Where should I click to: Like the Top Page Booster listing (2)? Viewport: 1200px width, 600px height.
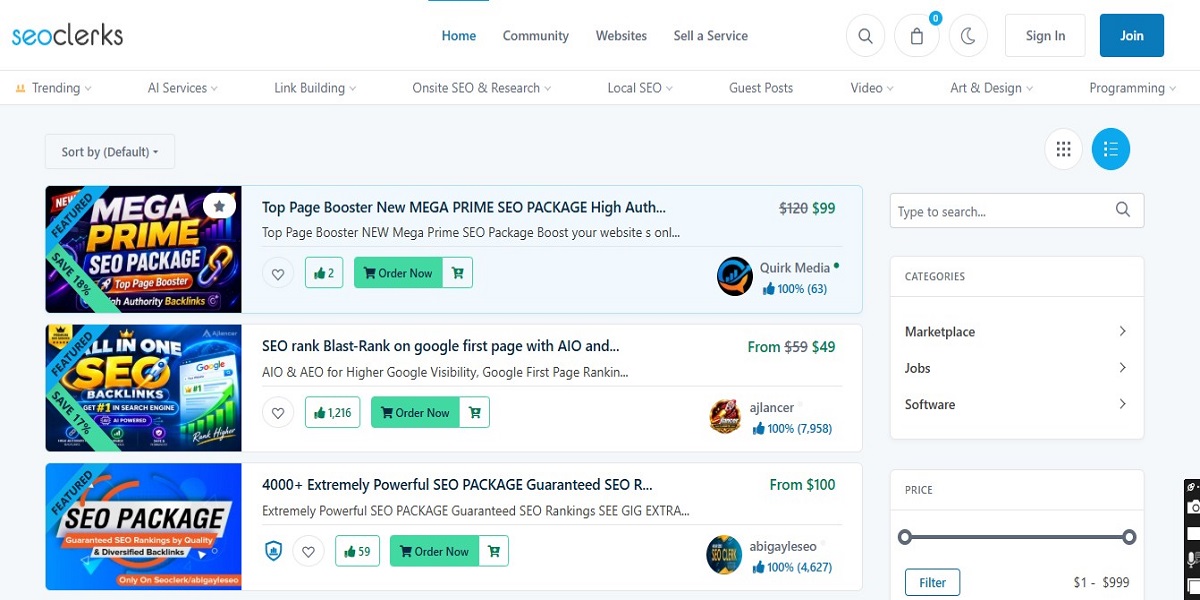point(324,273)
